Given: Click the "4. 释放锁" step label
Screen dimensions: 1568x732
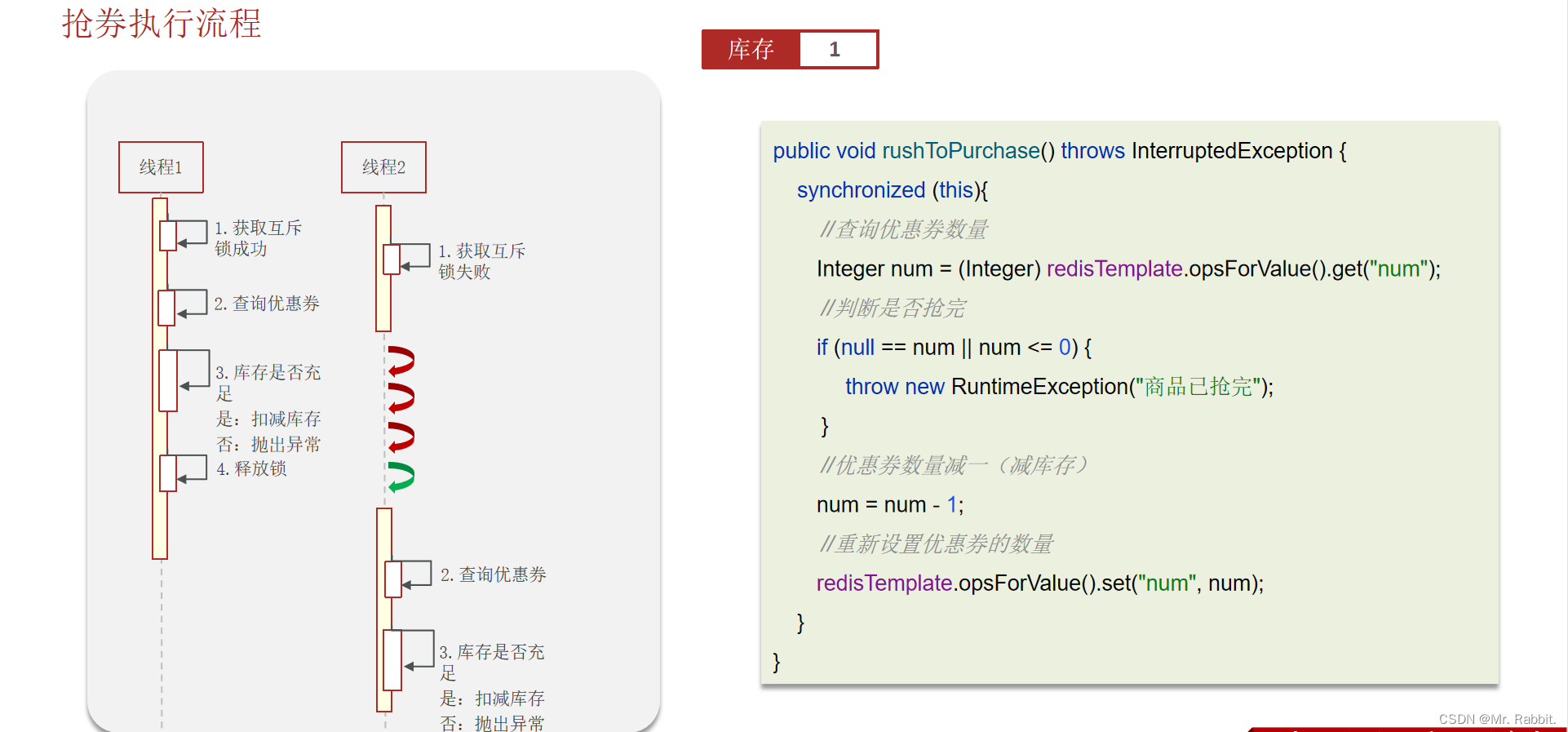Looking at the screenshot, I should 251,468.
